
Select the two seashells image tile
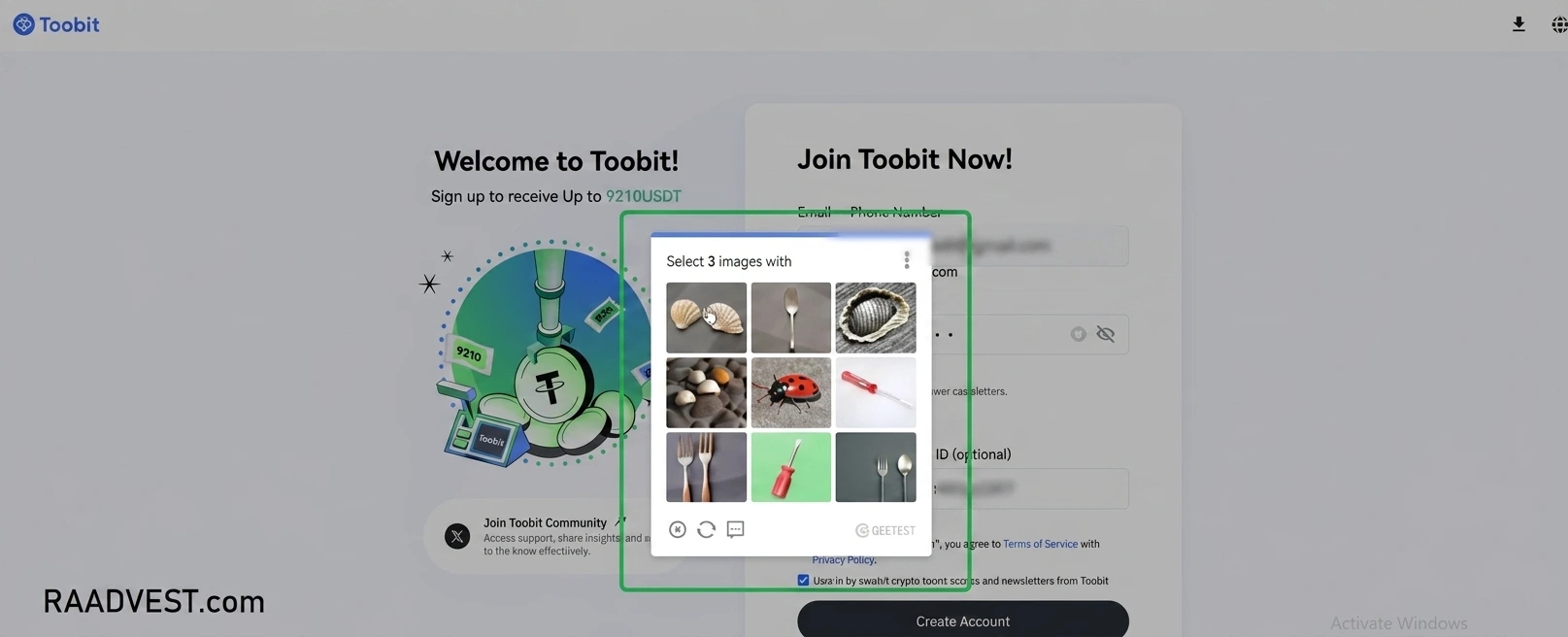point(707,318)
